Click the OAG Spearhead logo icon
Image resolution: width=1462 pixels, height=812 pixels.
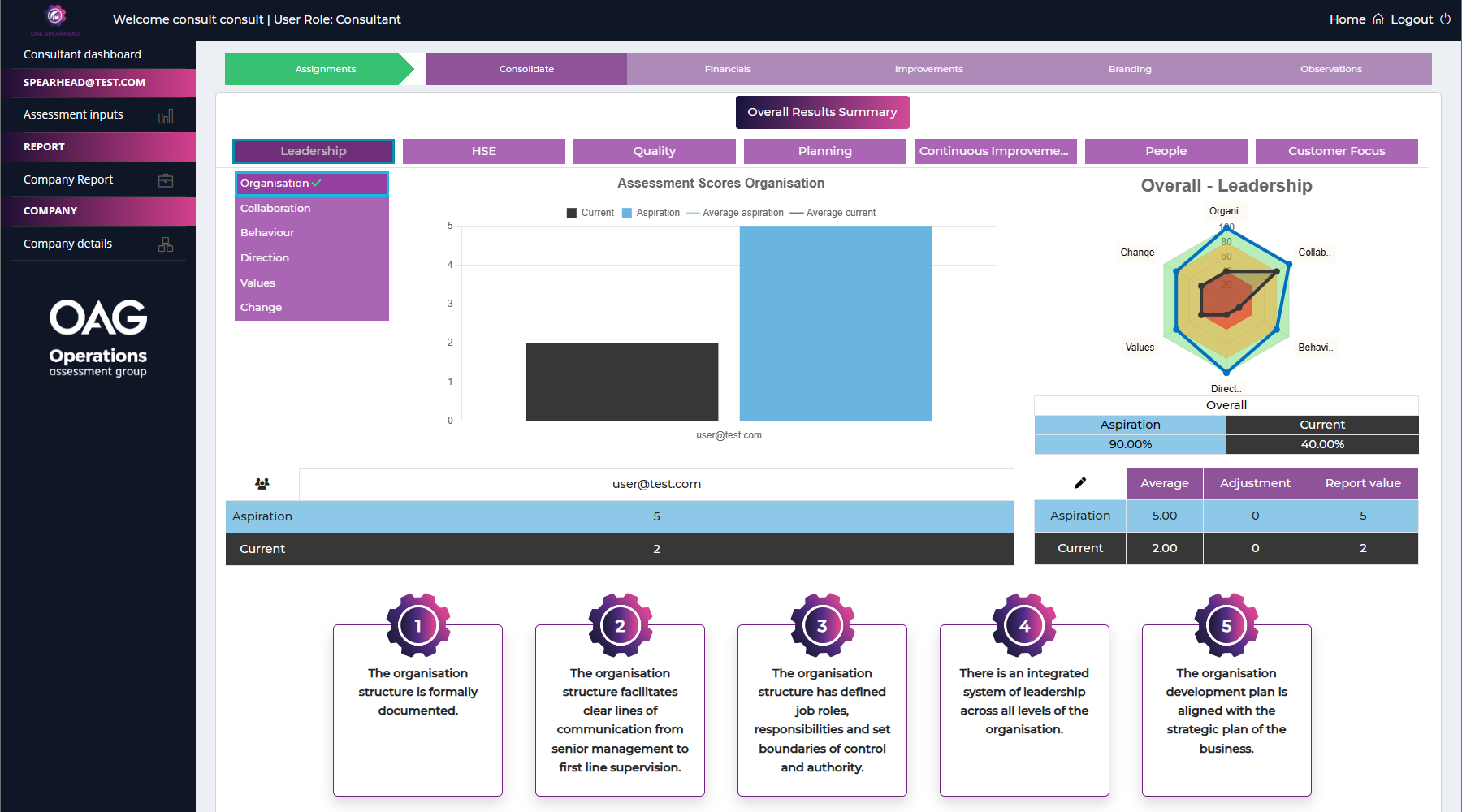pos(55,16)
